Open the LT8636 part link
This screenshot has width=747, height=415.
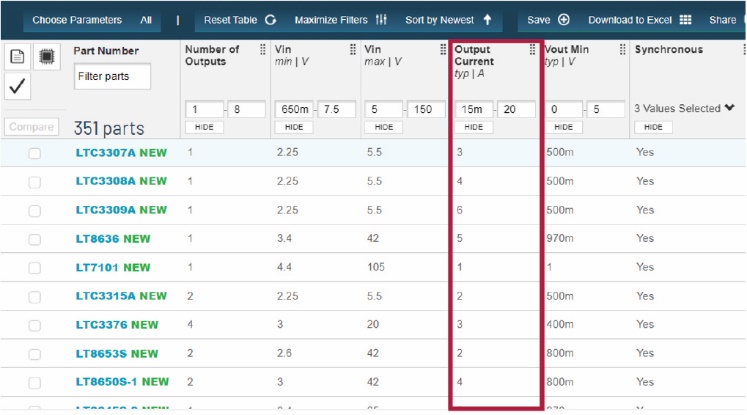(x=98, y=239)
